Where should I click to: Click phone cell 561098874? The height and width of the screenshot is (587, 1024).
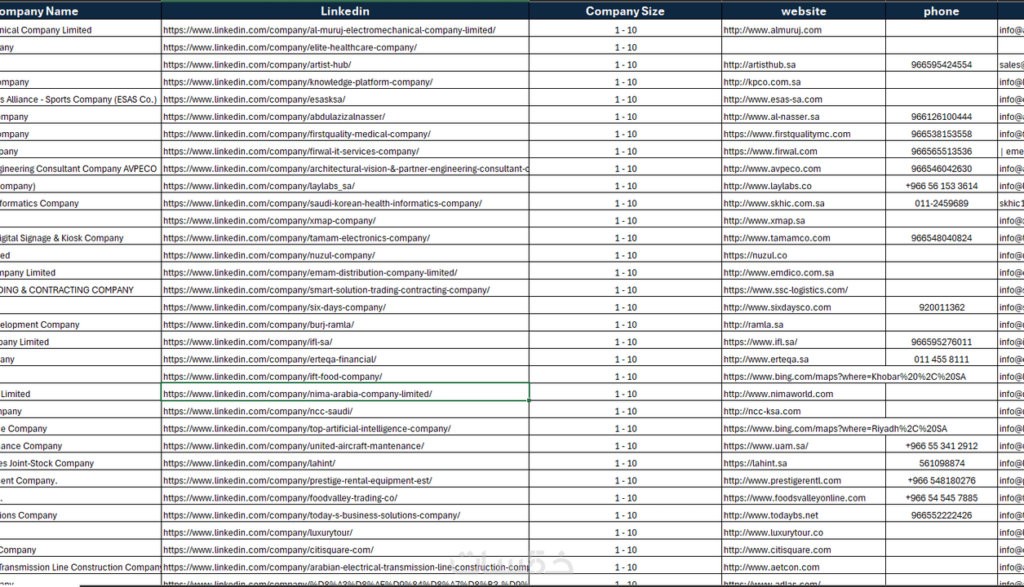pos(941,463)
